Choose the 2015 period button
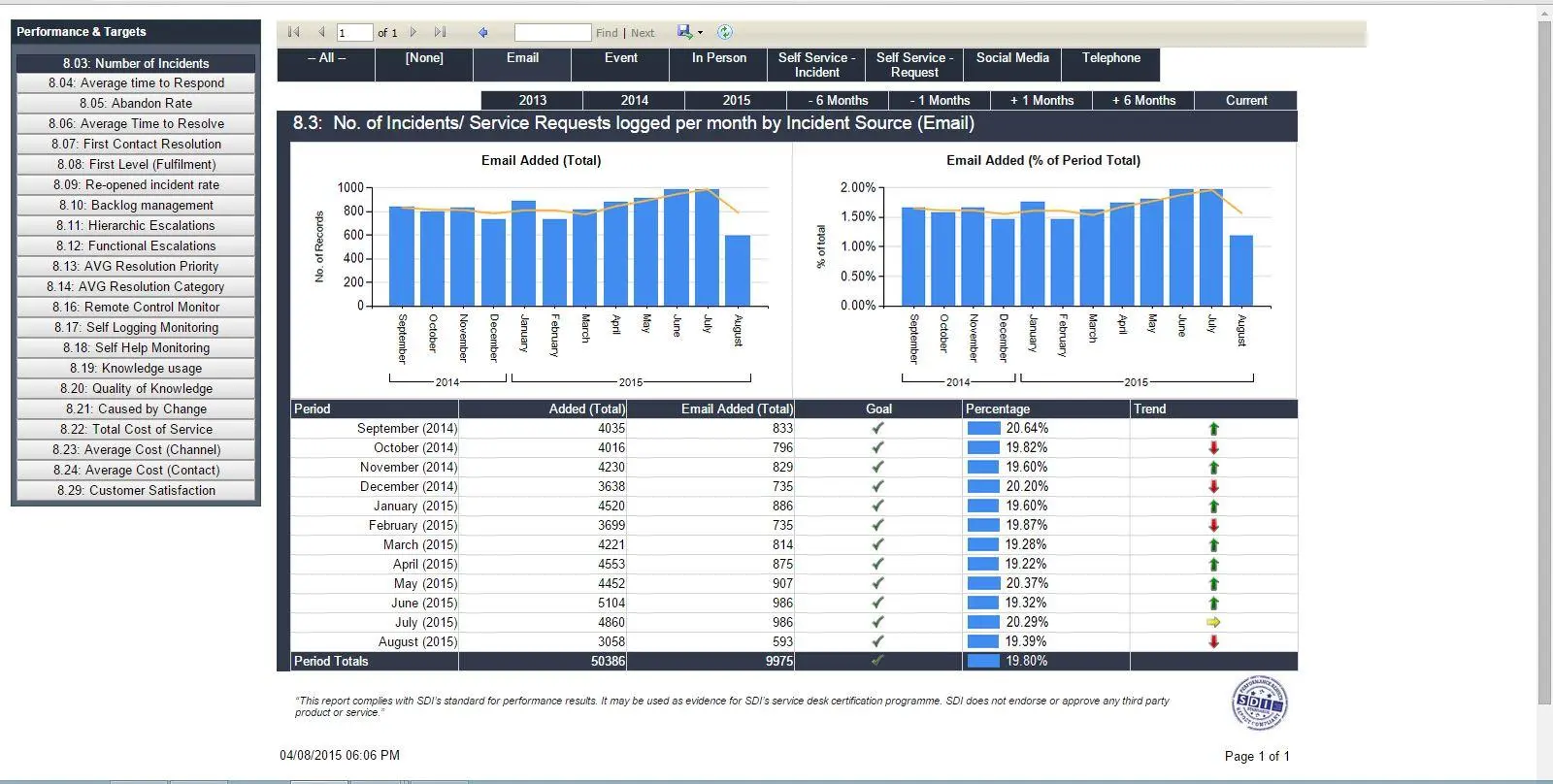This screenshot has height=784, width=1553. coord(736,100)
